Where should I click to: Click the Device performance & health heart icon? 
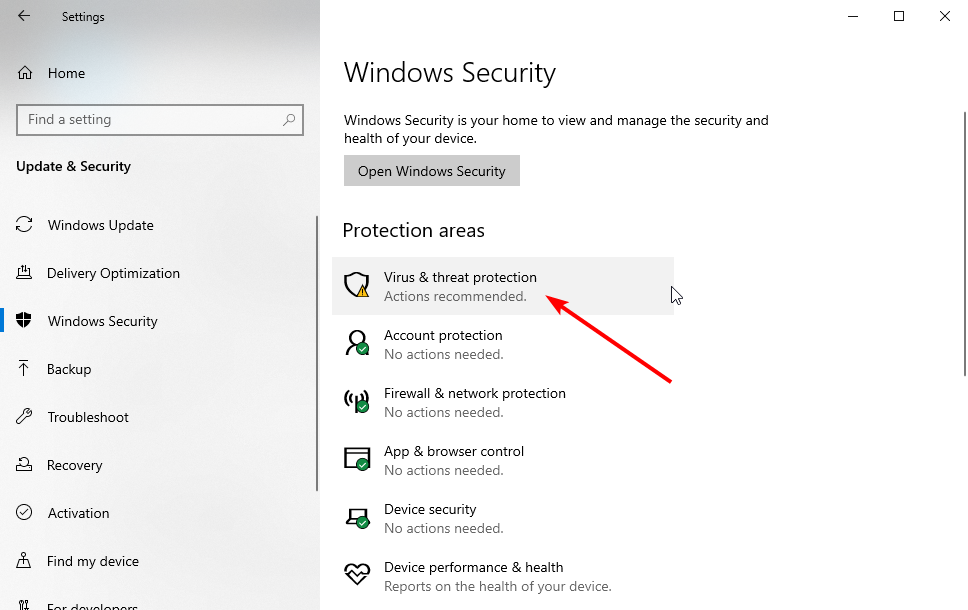point(357,574)
